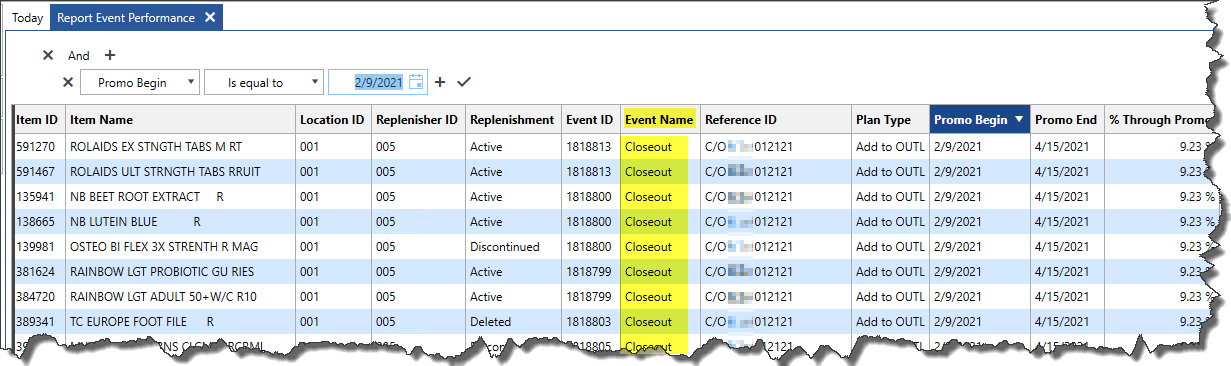The image size is (1231, 366).
Task: Select OSTEO BI FLEX 3X STRENTH cell
Action: tap(180, 247)
